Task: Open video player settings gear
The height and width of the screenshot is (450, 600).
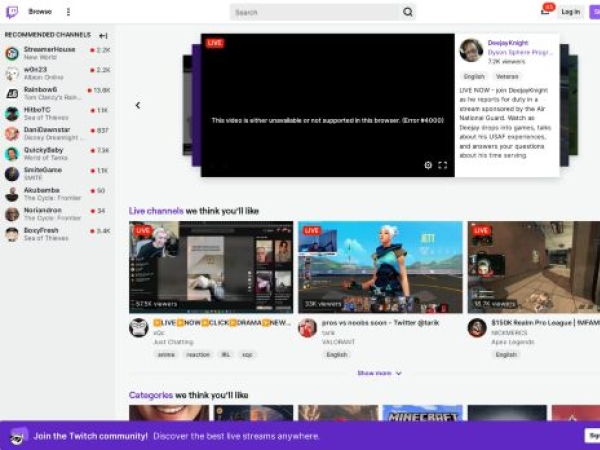Action: 428,165
